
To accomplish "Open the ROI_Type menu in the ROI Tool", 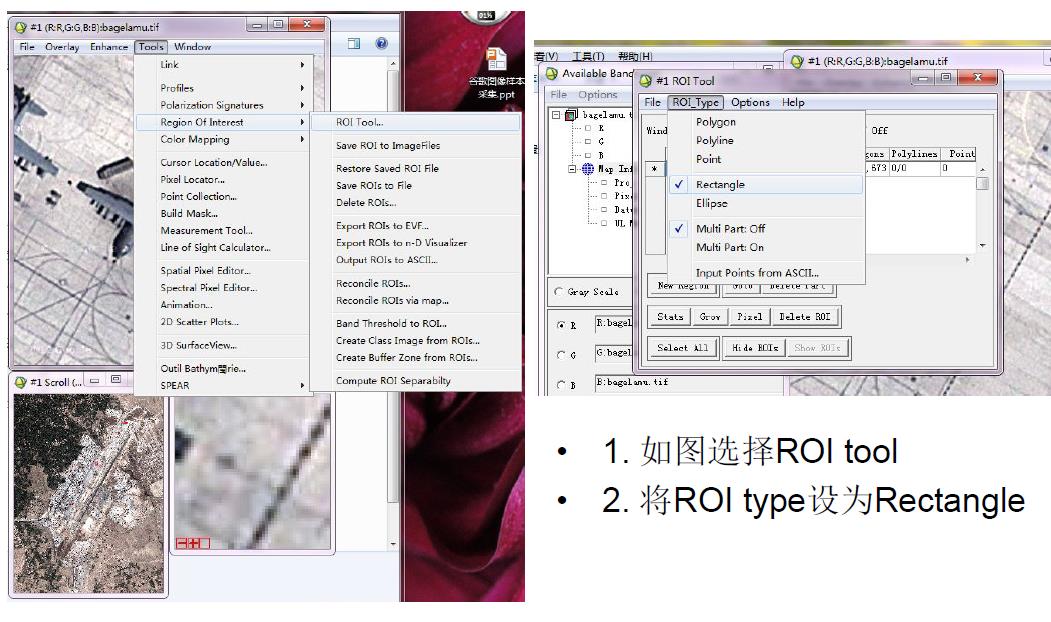I will pyautogui.click(x=696, y=102).
